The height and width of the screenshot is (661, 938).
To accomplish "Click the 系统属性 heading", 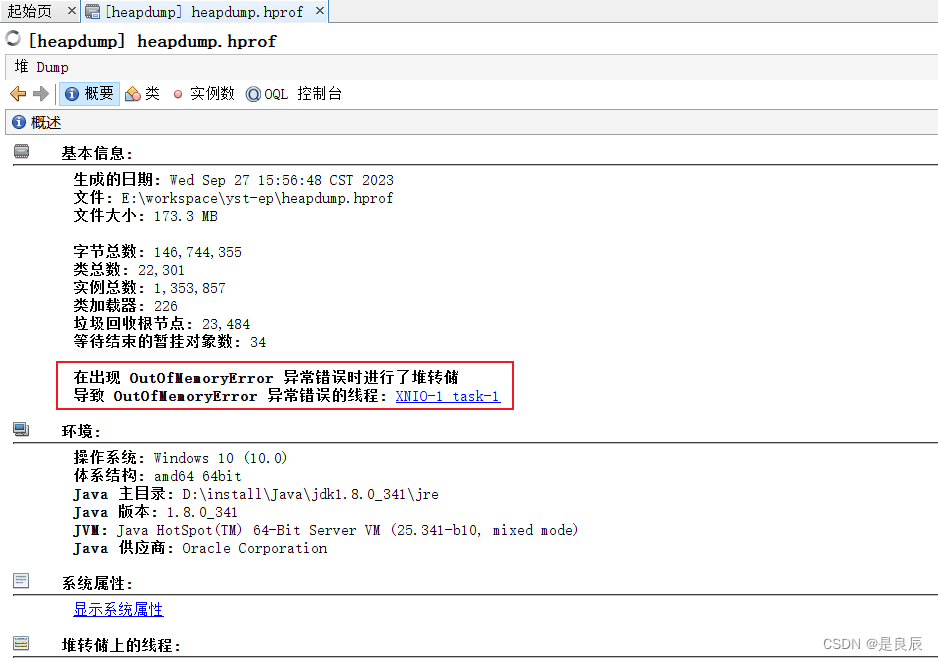I will (96, 583).
